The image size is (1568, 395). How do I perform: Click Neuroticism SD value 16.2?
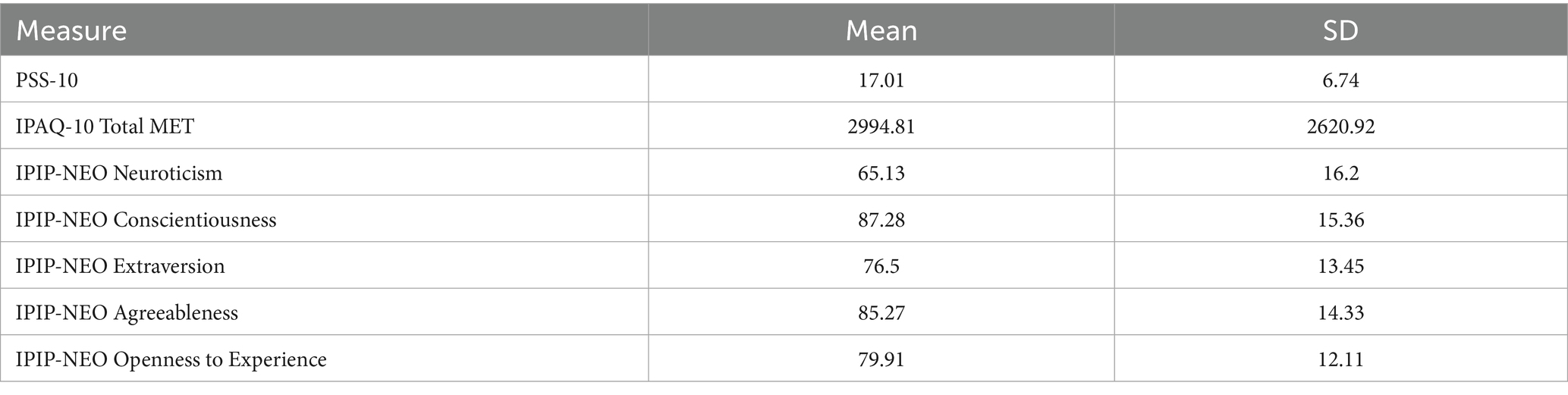(1340, 173)
